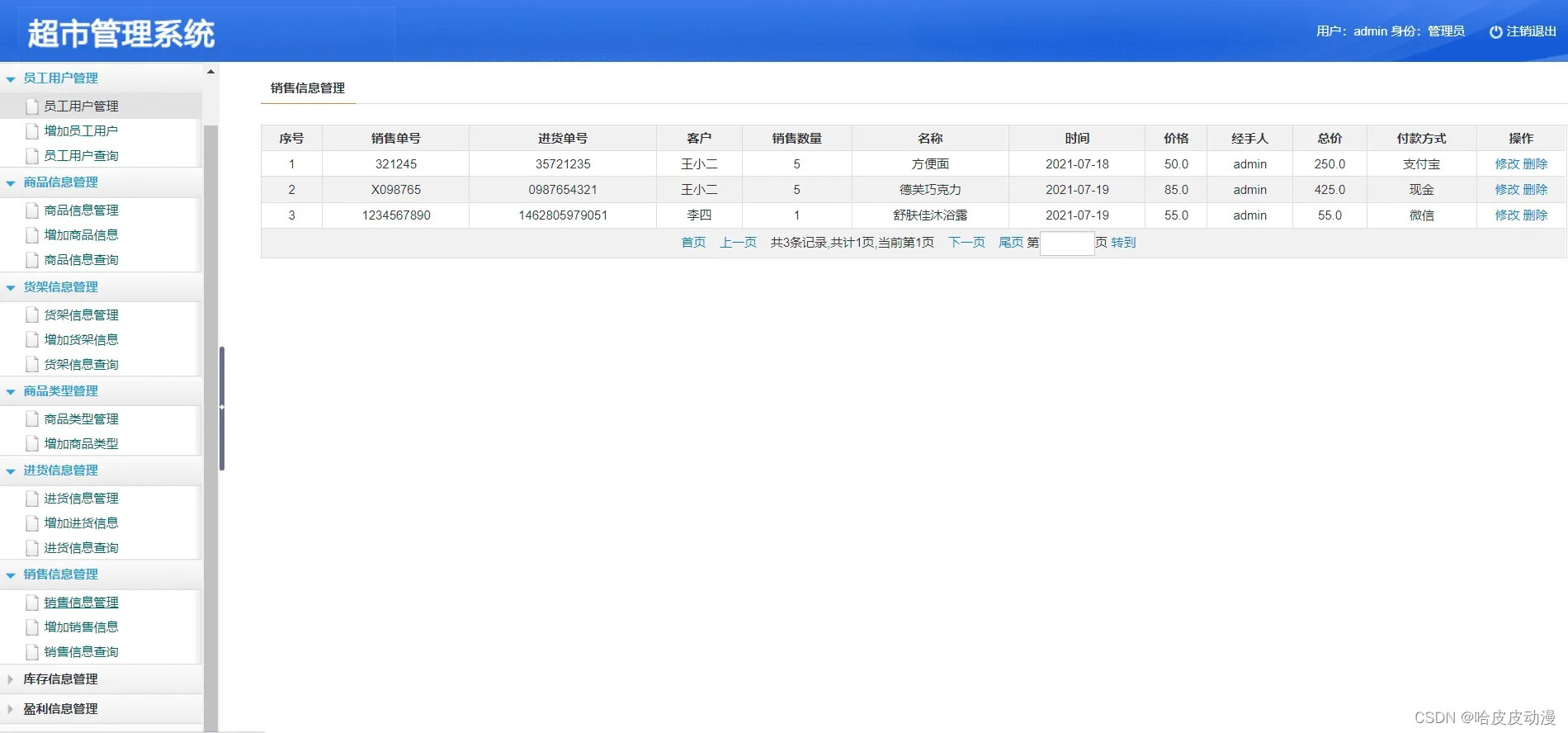Click the cell showing 1462805979051
The width and height of the screenshot is (1568, 733).
[563, 215]
